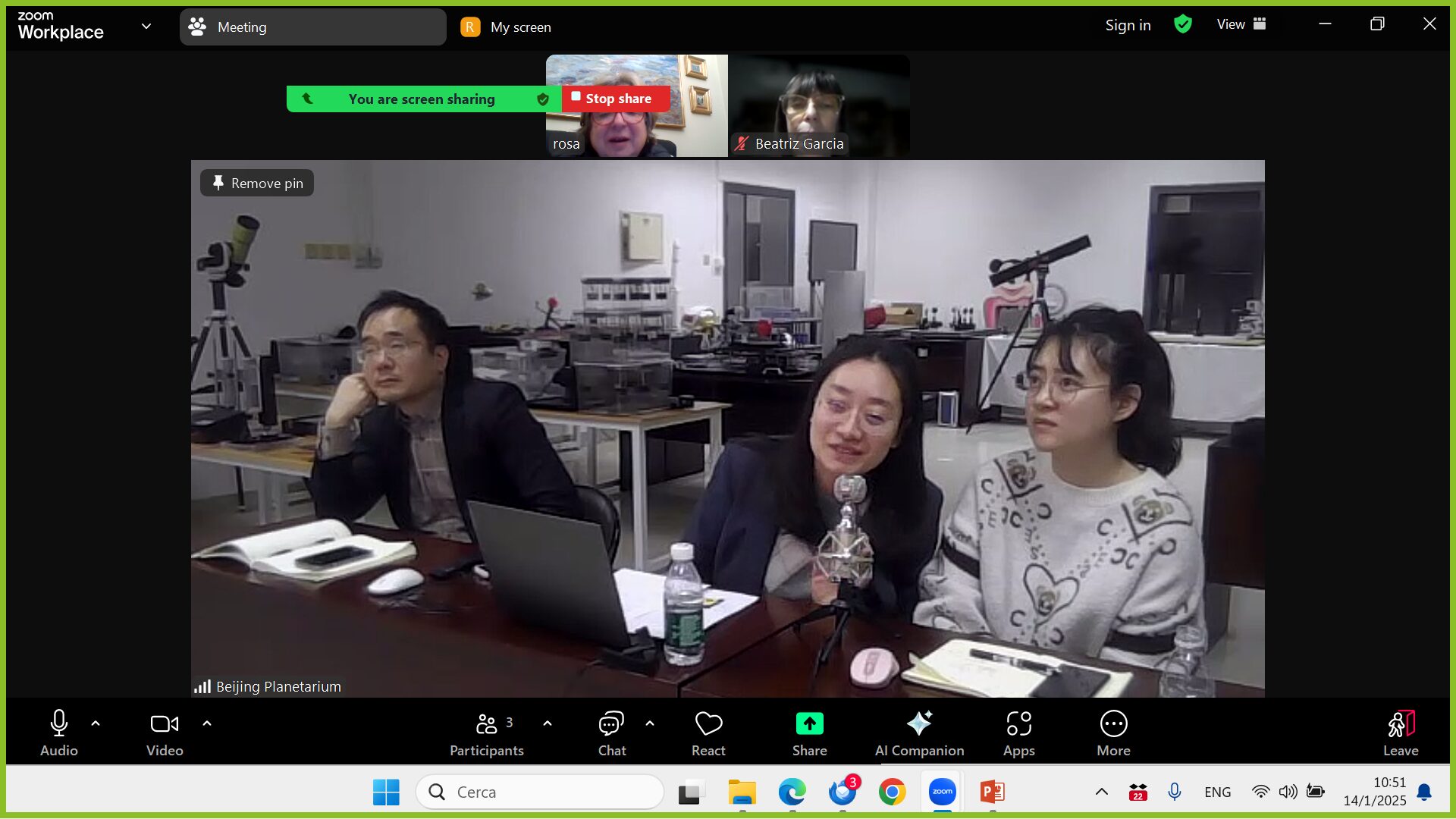Open the Participants panel
The image size is (1456, 819).
coord(487,733)
